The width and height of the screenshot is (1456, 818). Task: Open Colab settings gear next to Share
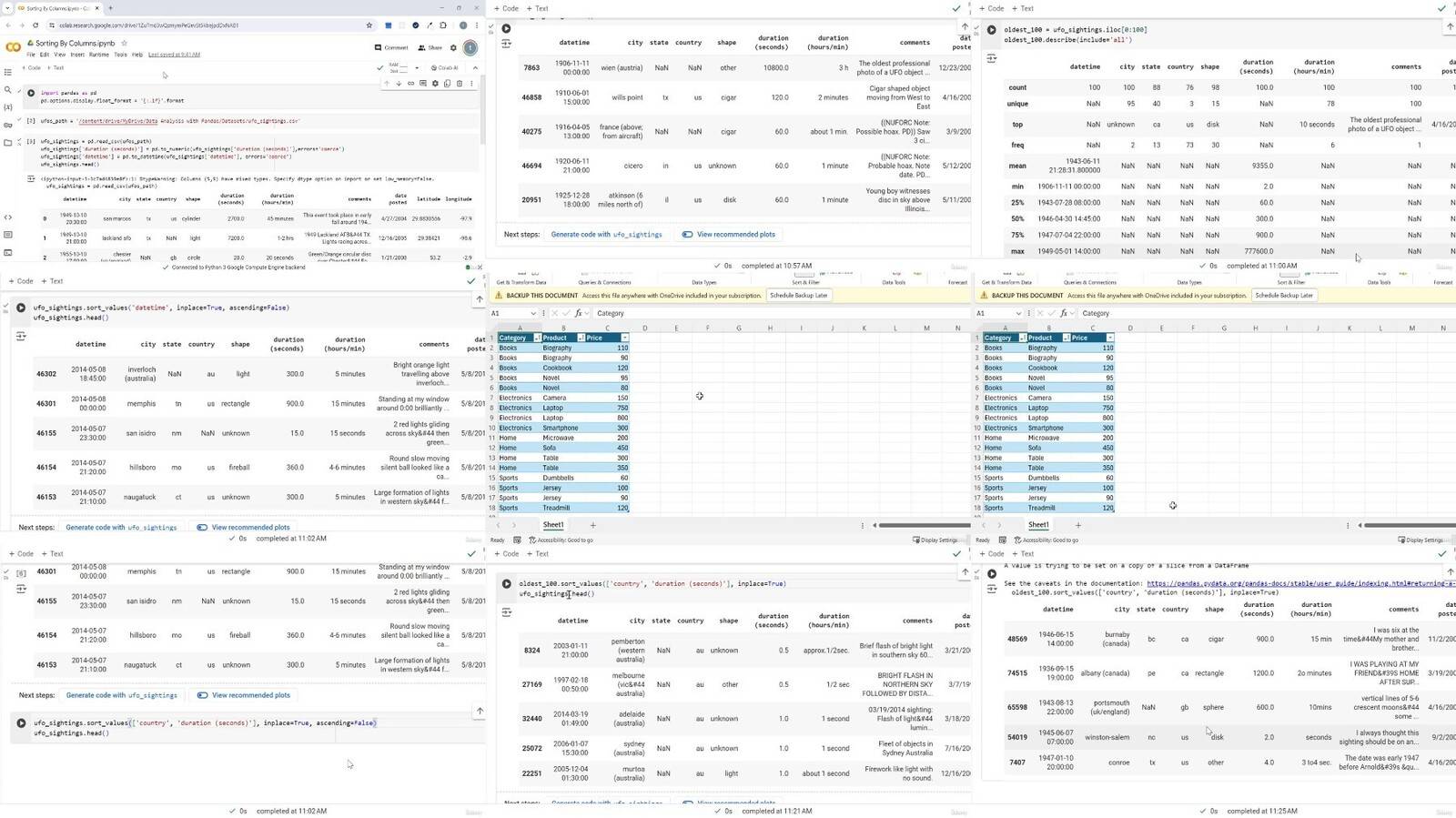(453, 47)
